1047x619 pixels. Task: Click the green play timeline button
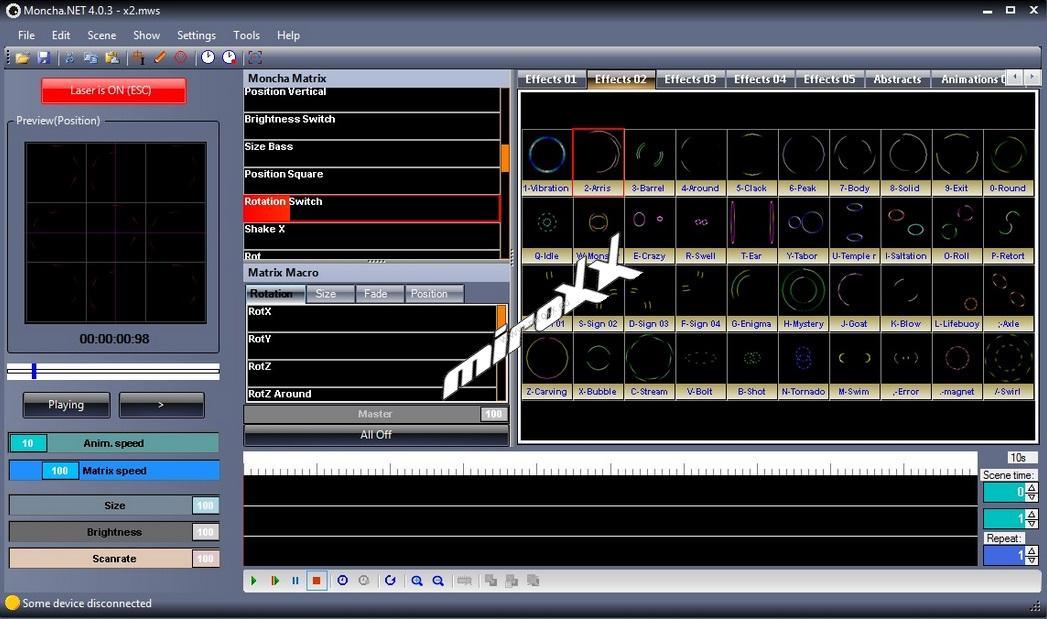pos(254,581)
